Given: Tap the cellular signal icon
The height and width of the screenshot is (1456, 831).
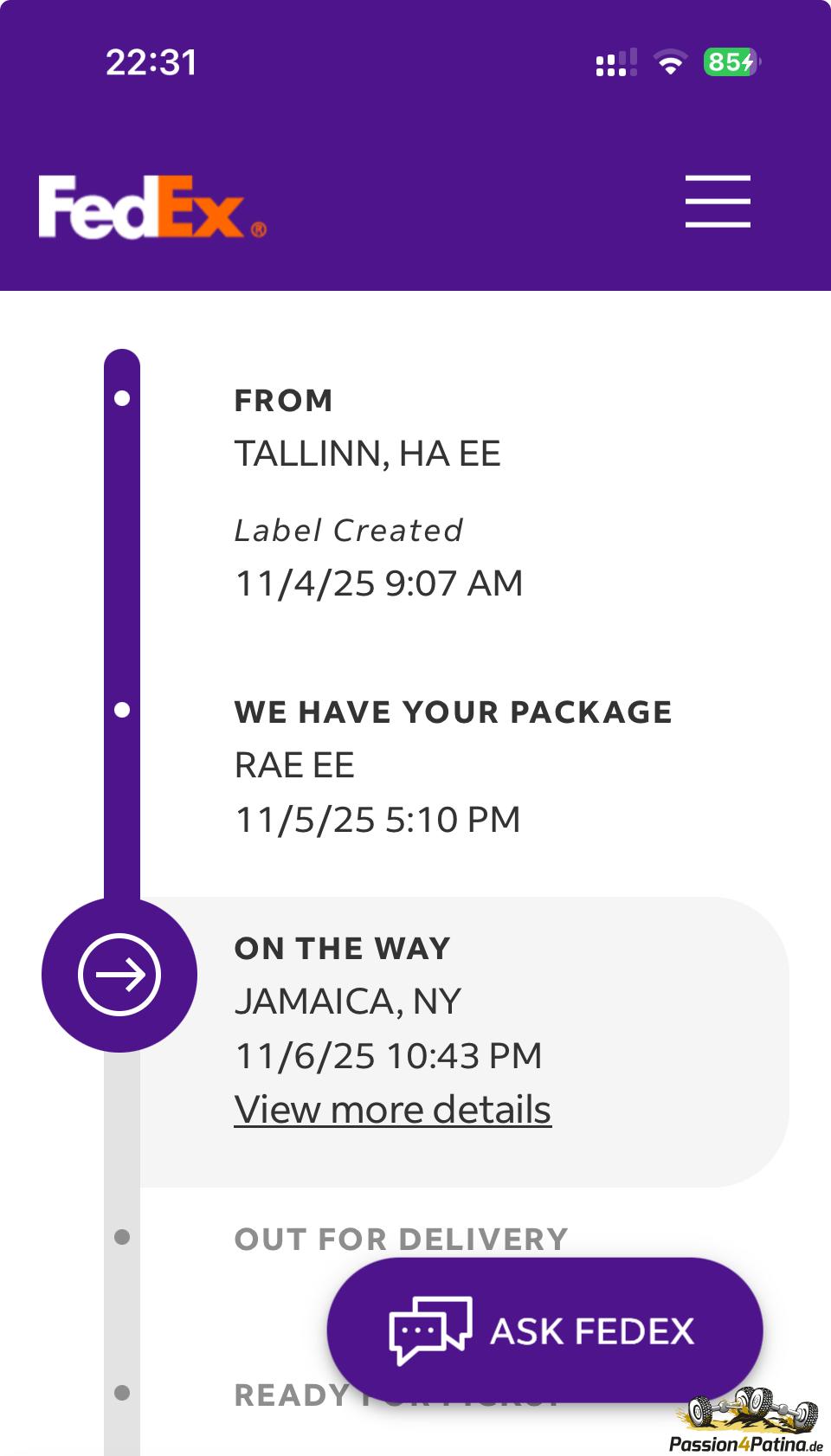Looking at the screenshot, I should 615,62.
